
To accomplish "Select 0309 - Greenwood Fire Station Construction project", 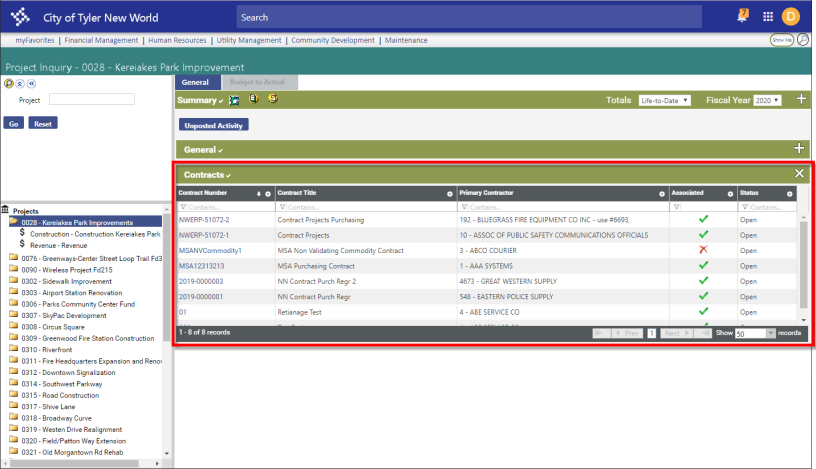I will [x=87, y=338].
